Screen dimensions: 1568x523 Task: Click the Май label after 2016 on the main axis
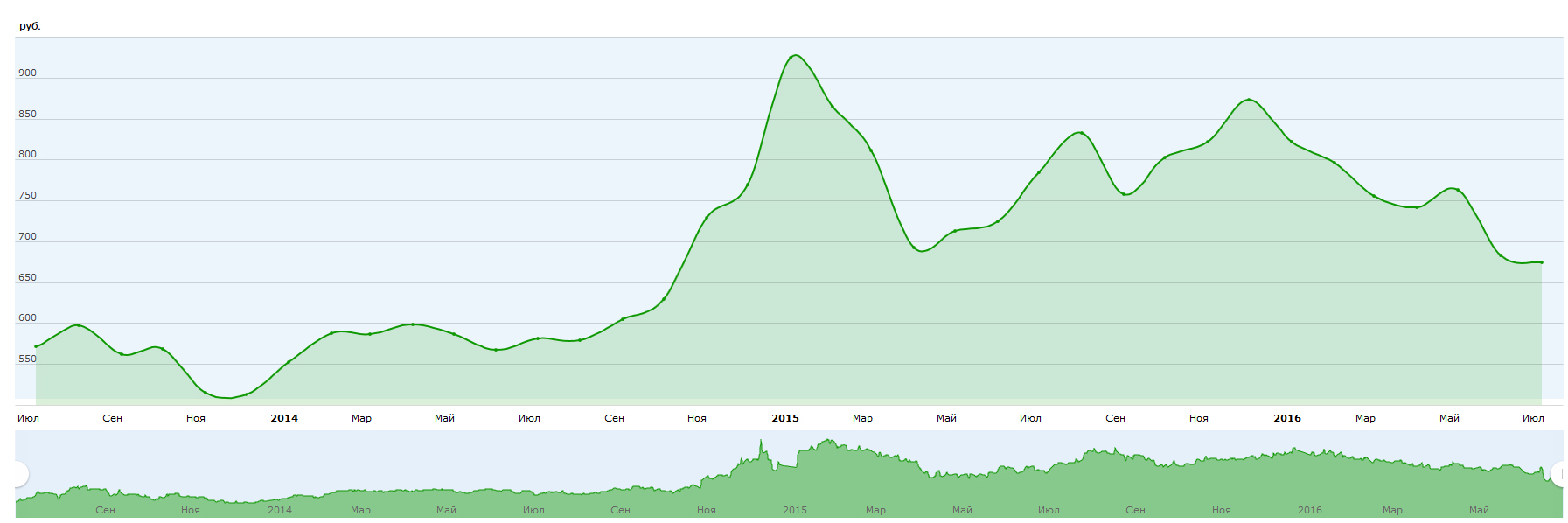pyautogui.click(x=1448, y=418)
